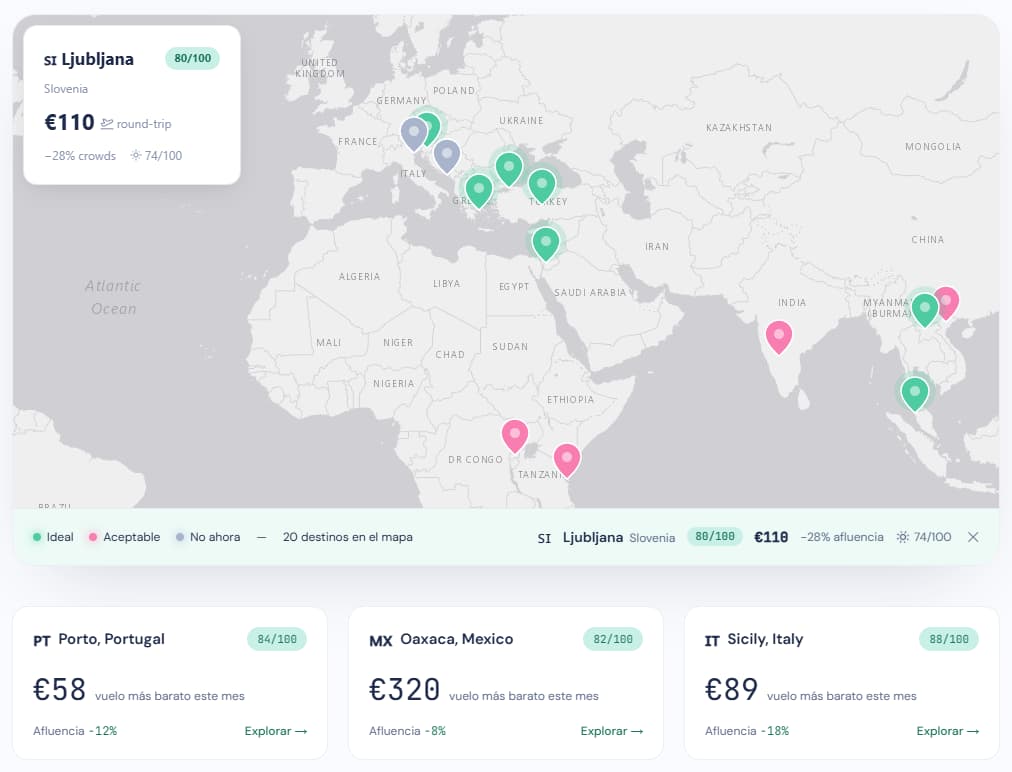
Task: Select the green pin over Turkey
Action: 542,186
